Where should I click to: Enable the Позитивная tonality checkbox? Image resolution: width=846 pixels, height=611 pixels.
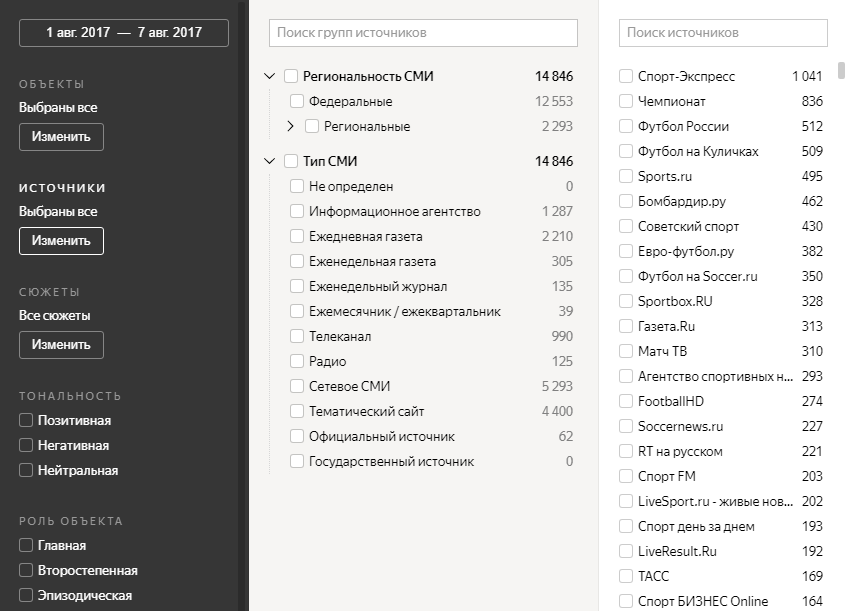(x=26, y=420)
